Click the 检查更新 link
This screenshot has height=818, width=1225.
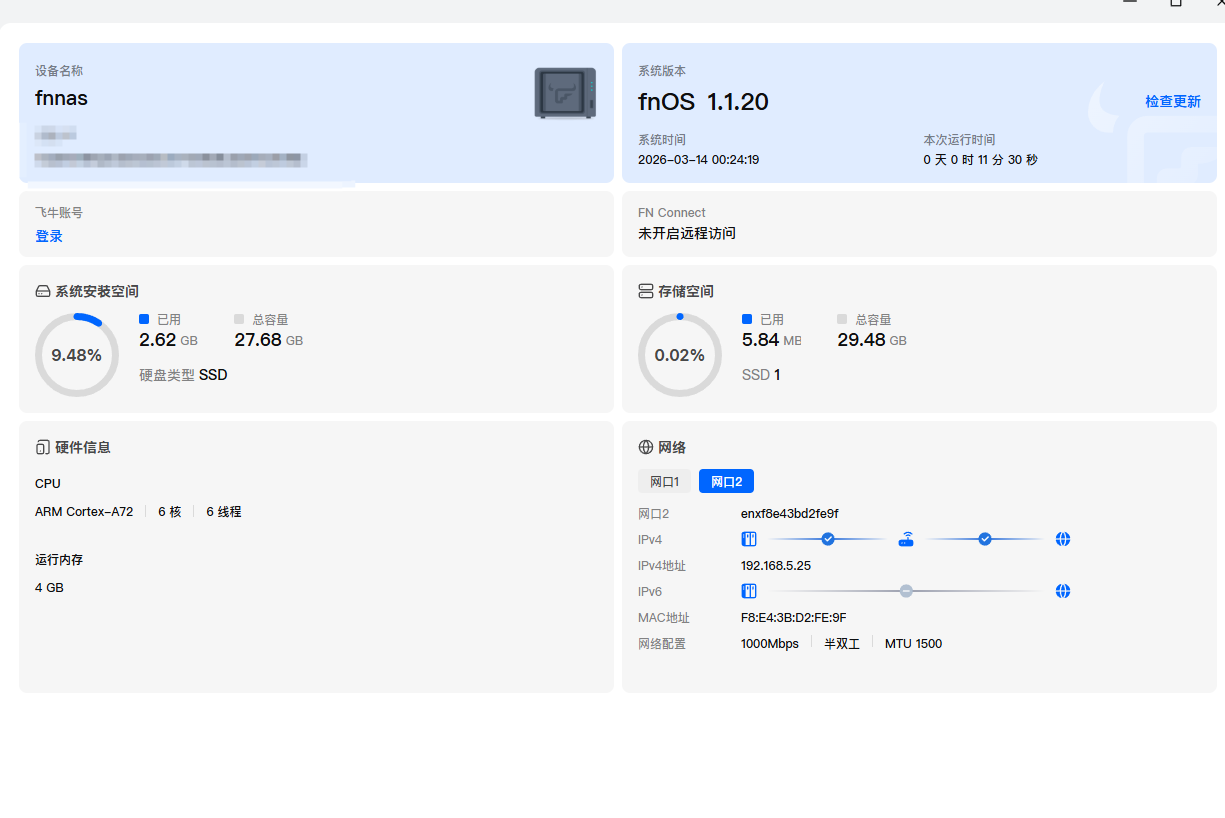pos(1172,101)
